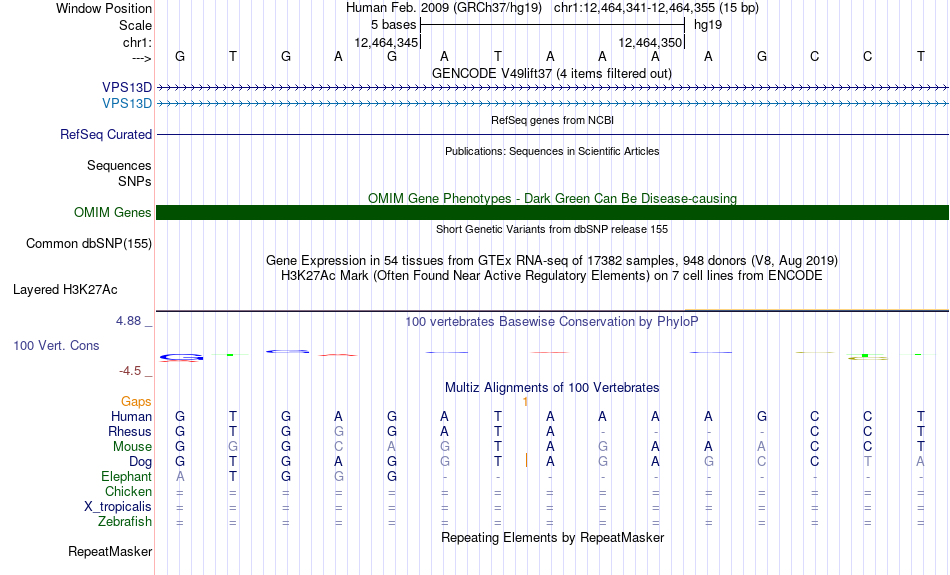This screenshot has width=950, height=575.
Task: Select the light blue VPS13D gene label
Action: click(x=127, y=104)
